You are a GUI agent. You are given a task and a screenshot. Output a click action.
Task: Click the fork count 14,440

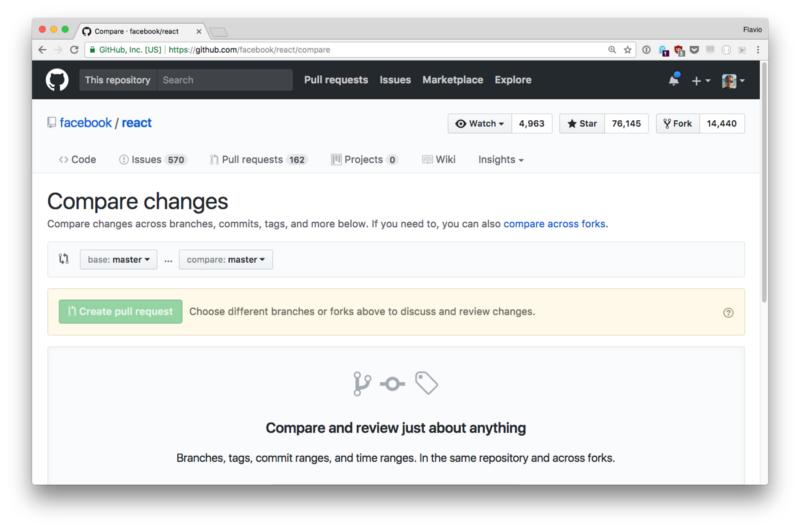(721, 123)
